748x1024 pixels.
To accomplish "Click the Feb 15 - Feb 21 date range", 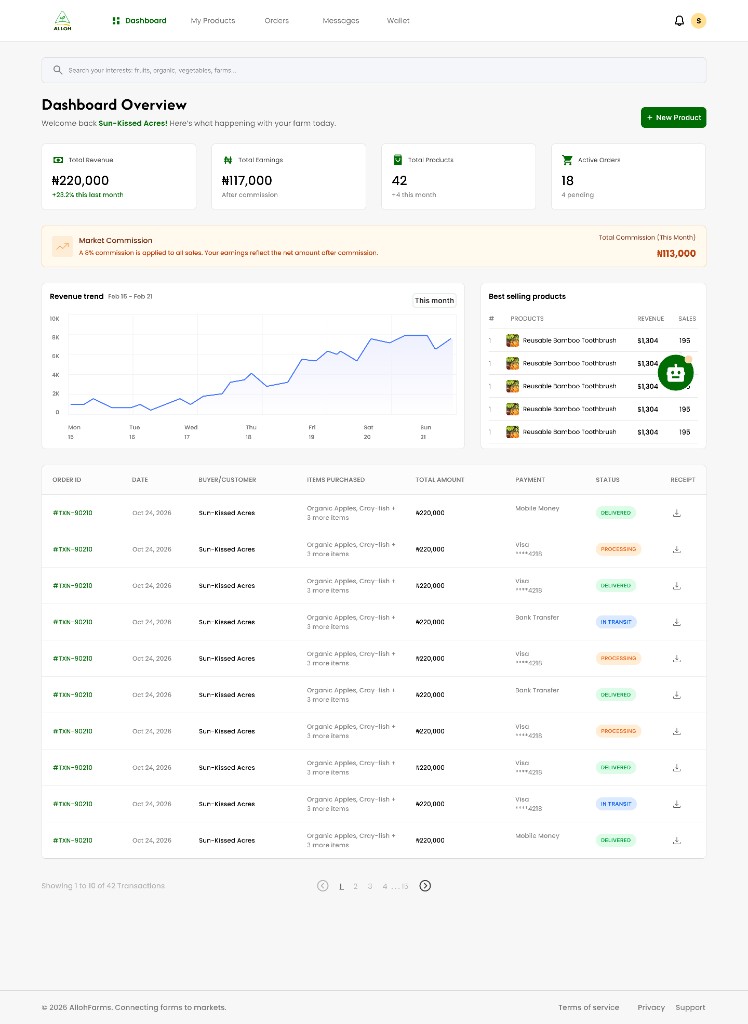I will [130, 296].
